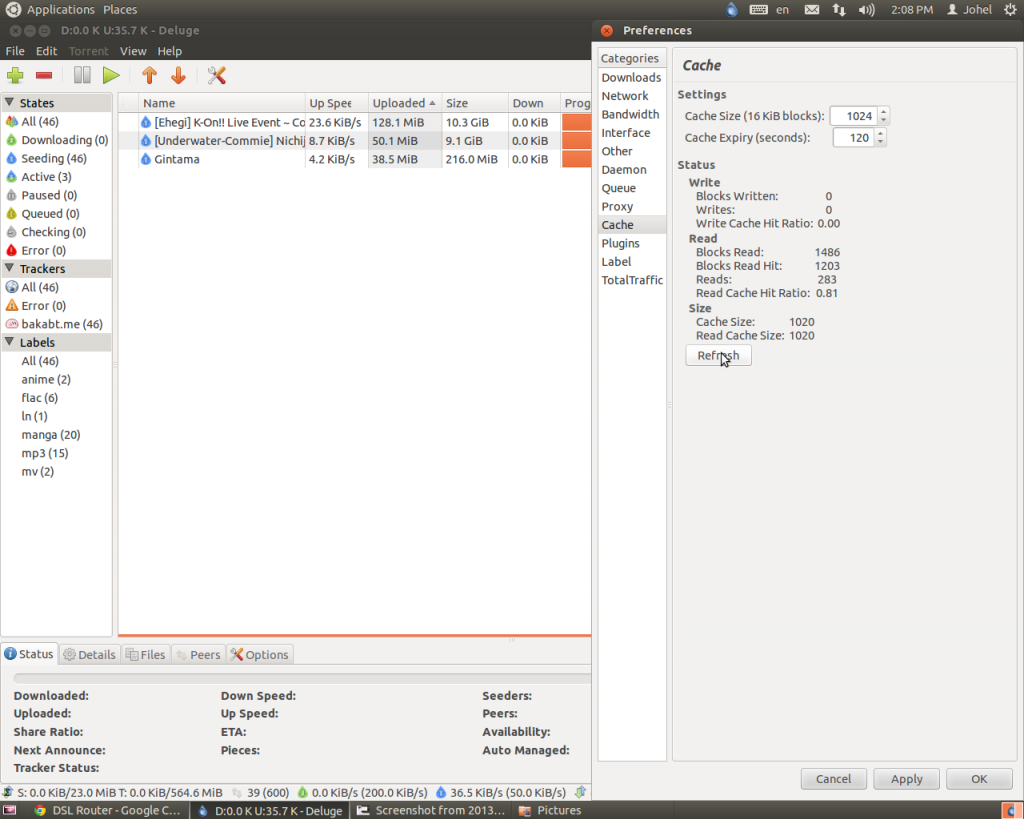Open Preferences using the wrench toolbar icon

pos(217,76)
